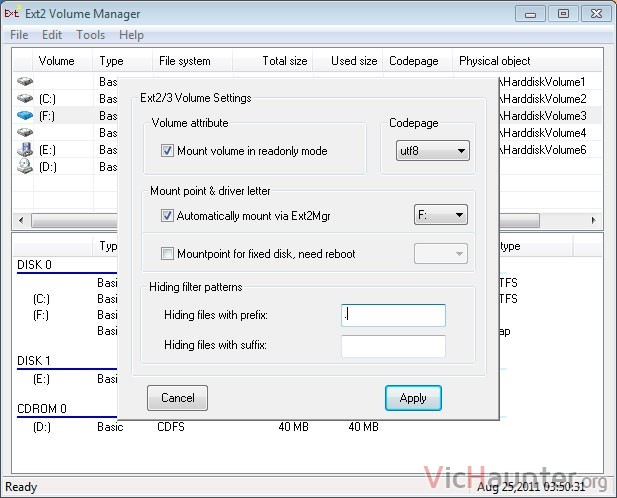The width and height of the screenshot is (617, 498).
Task: Click the Ready status bar text
Action: tap(21, 487)
